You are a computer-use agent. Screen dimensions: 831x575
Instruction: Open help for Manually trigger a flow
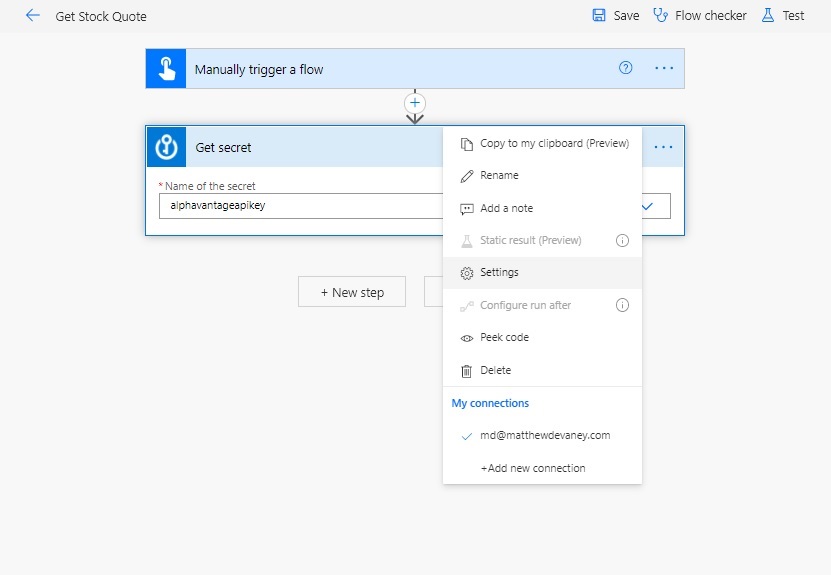click(x=625, y=68)
